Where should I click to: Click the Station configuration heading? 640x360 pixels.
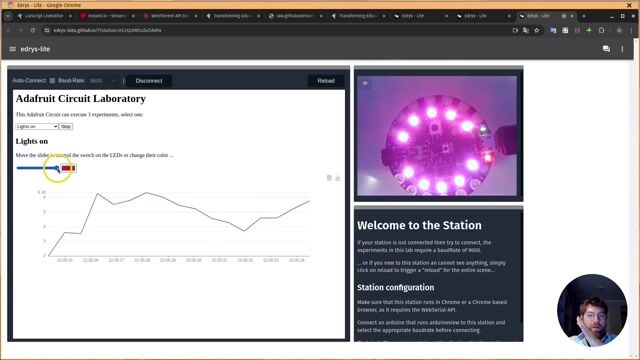coord(396,287)
